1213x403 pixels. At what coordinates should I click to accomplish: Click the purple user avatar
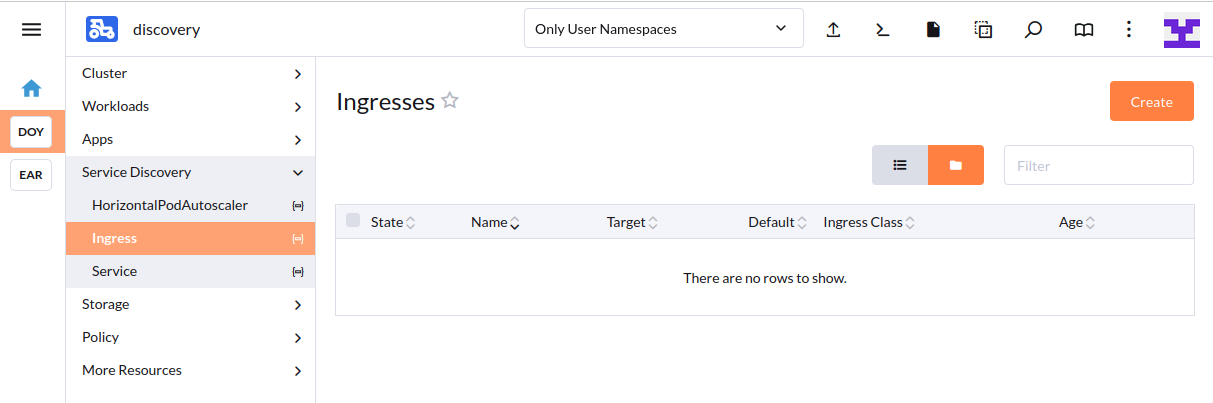click(1181, 30)
